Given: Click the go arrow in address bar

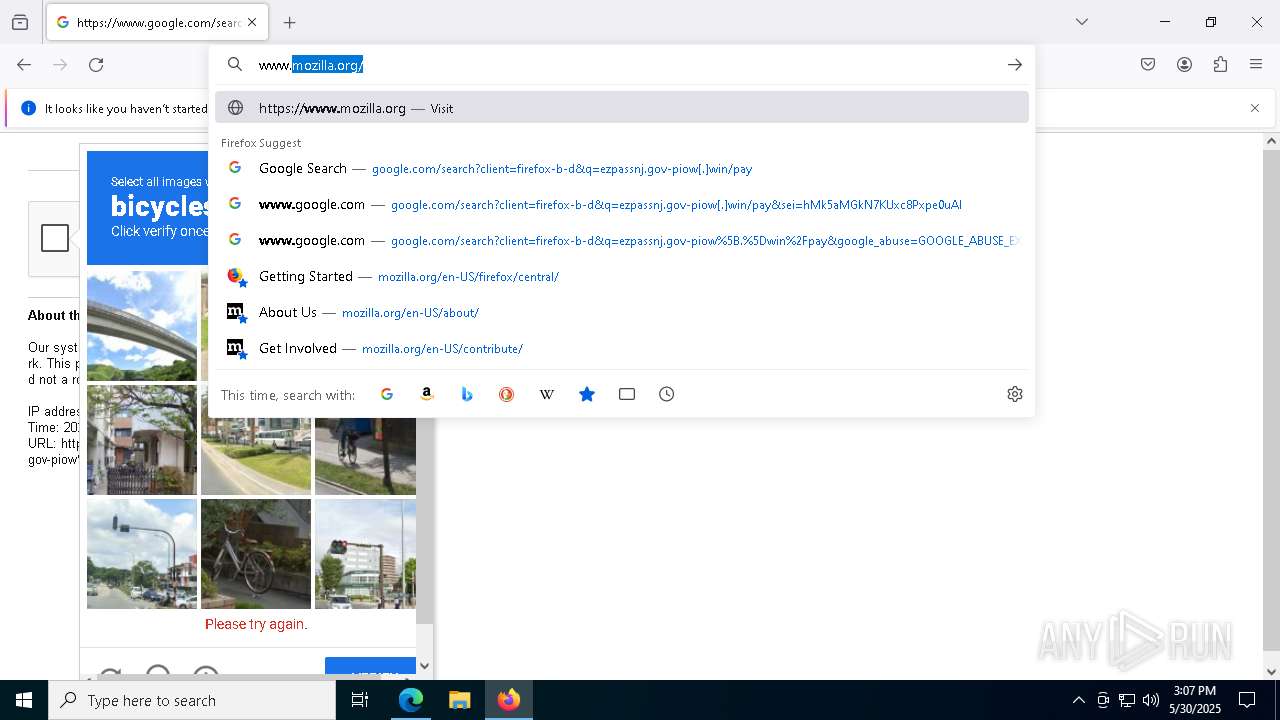Looking at the screenshot, I should click(x=1014, y=65).
